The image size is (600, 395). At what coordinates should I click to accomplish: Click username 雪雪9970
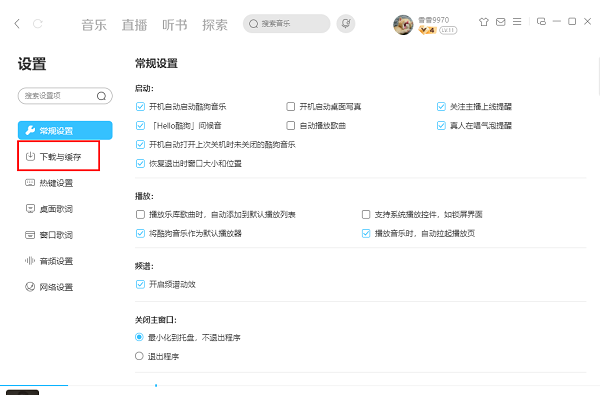click(x=434, y=20)
